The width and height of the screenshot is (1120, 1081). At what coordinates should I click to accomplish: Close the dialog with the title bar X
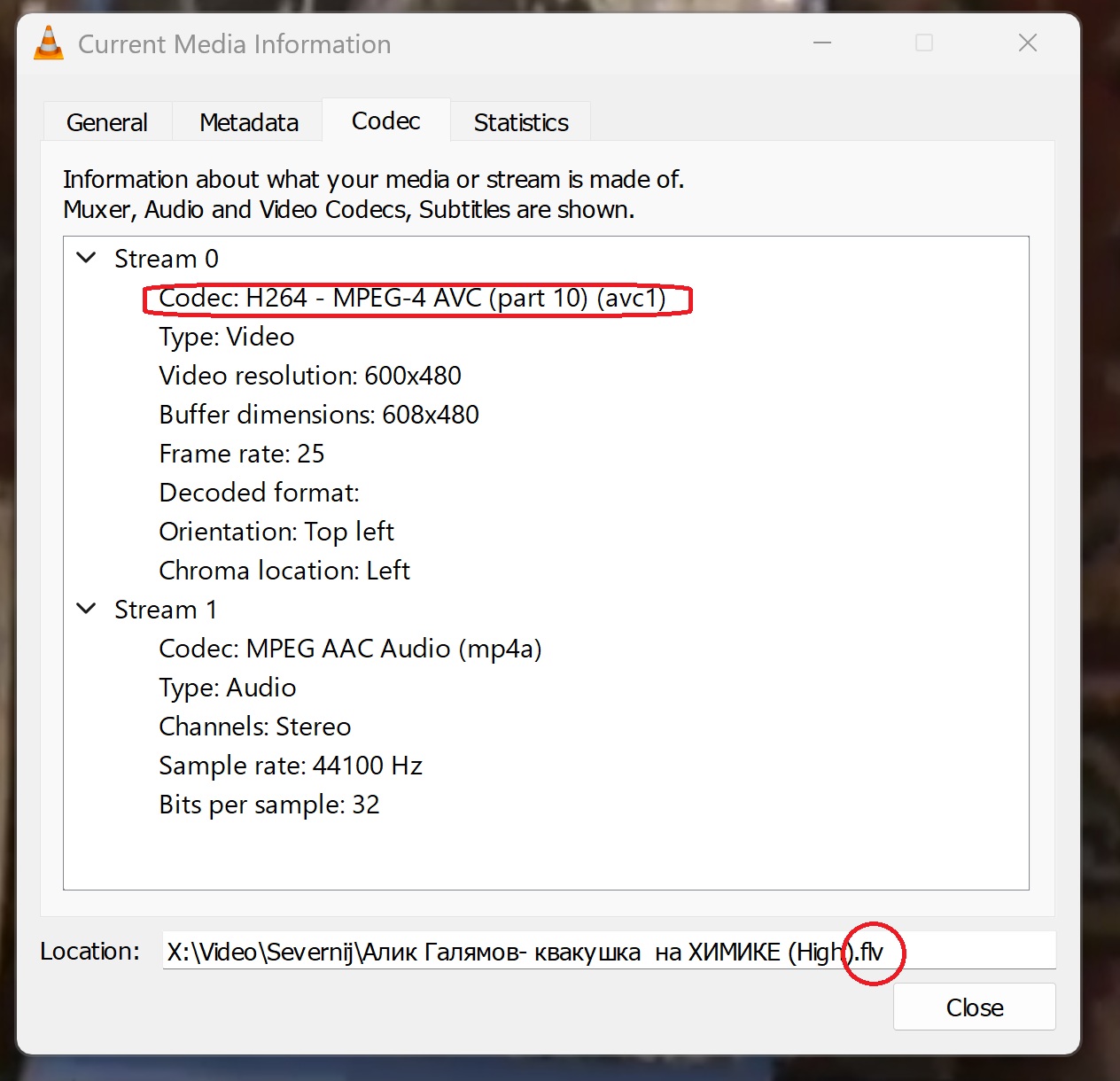1027,43
